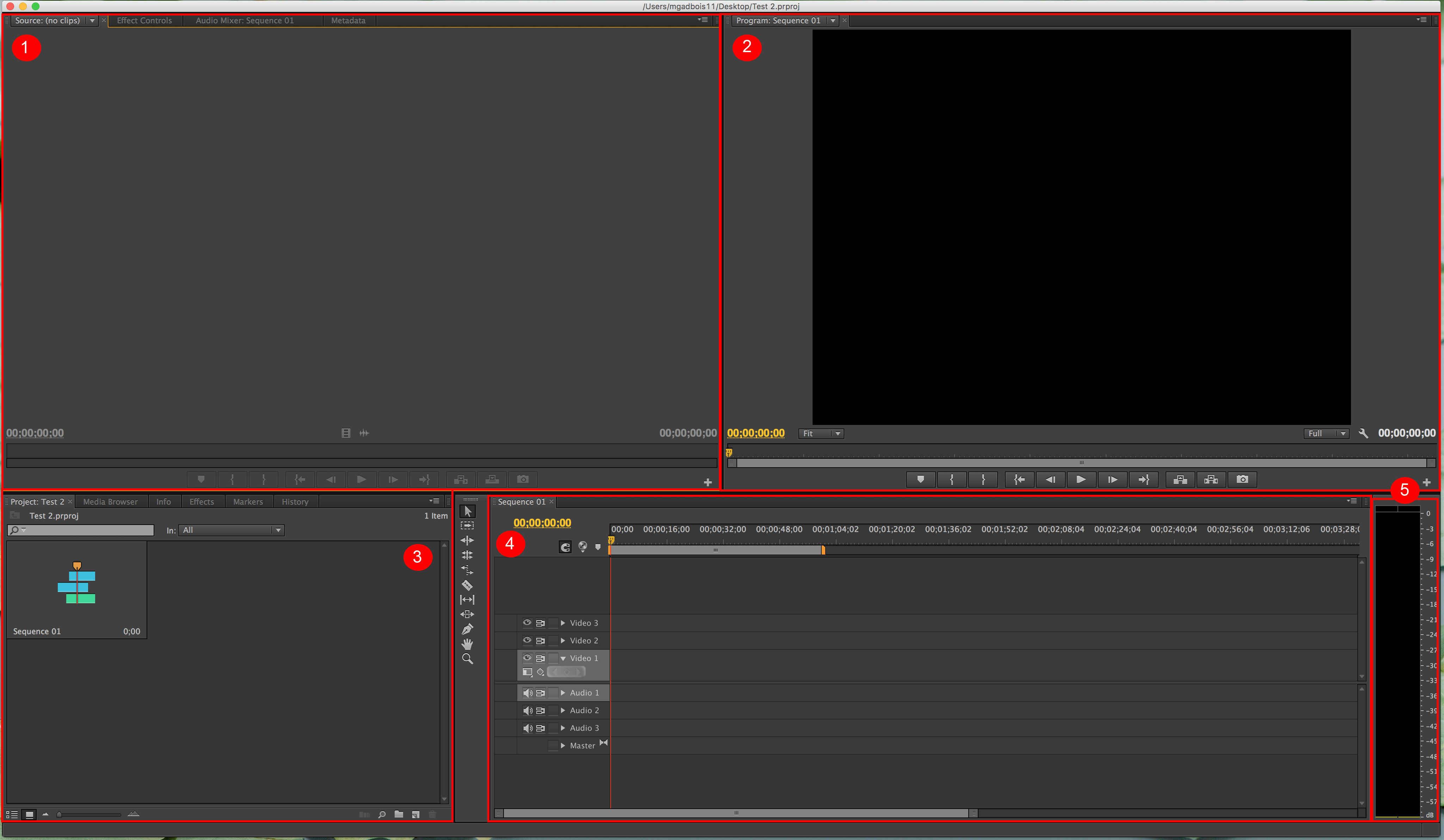1444x840 pixels.
Task: Expand the Video 2 track
Action: 563,641
